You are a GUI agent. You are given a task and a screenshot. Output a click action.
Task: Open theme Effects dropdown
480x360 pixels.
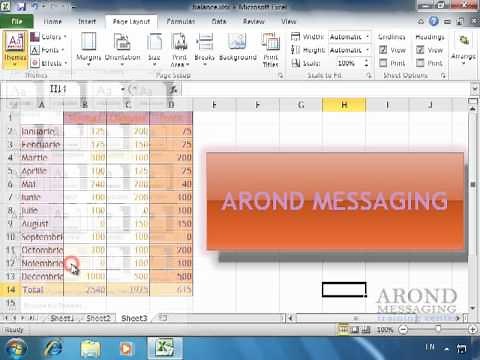point(49,63)
